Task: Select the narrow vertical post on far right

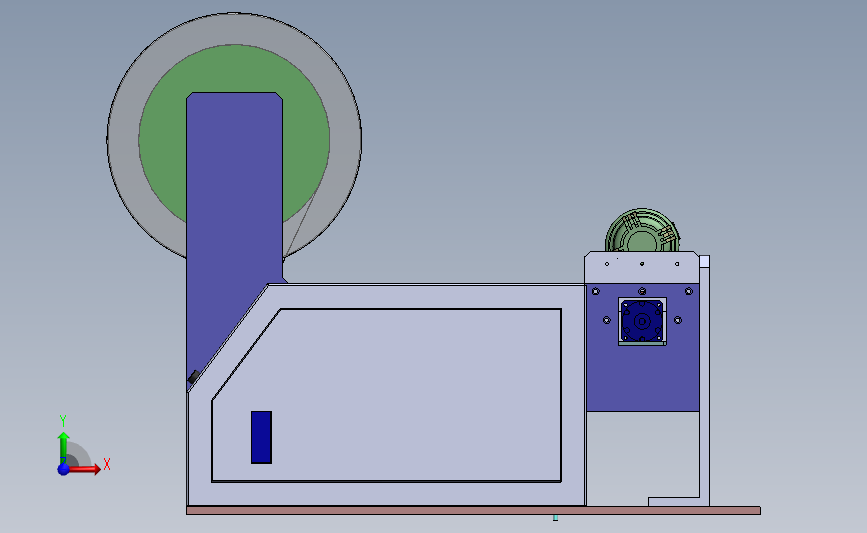Action: [x=704, y=380]
